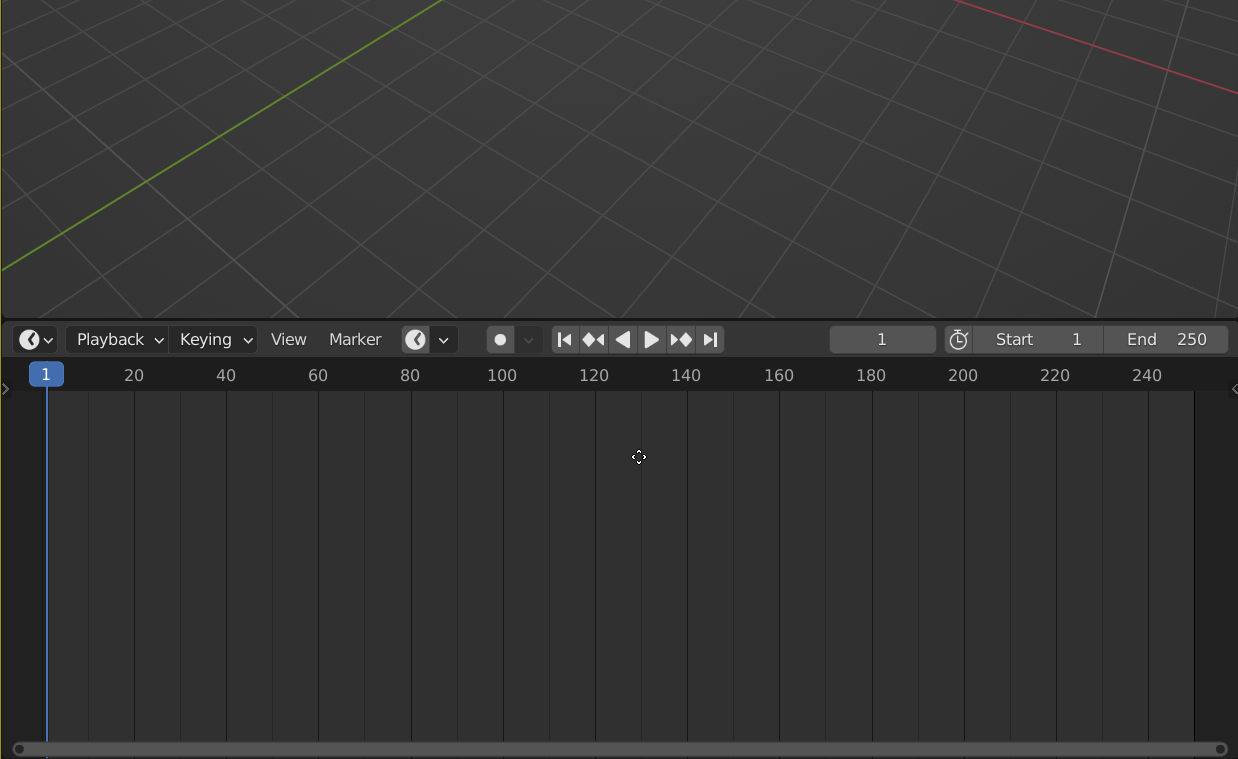Expand the left channels region arrow
This screenshot has height=759, width=1238.
5,389
